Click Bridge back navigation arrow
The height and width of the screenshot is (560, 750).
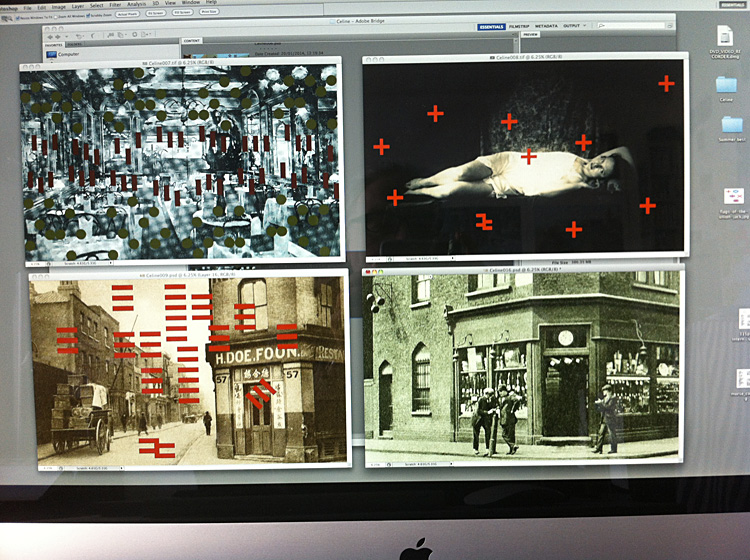click(50, 37)
